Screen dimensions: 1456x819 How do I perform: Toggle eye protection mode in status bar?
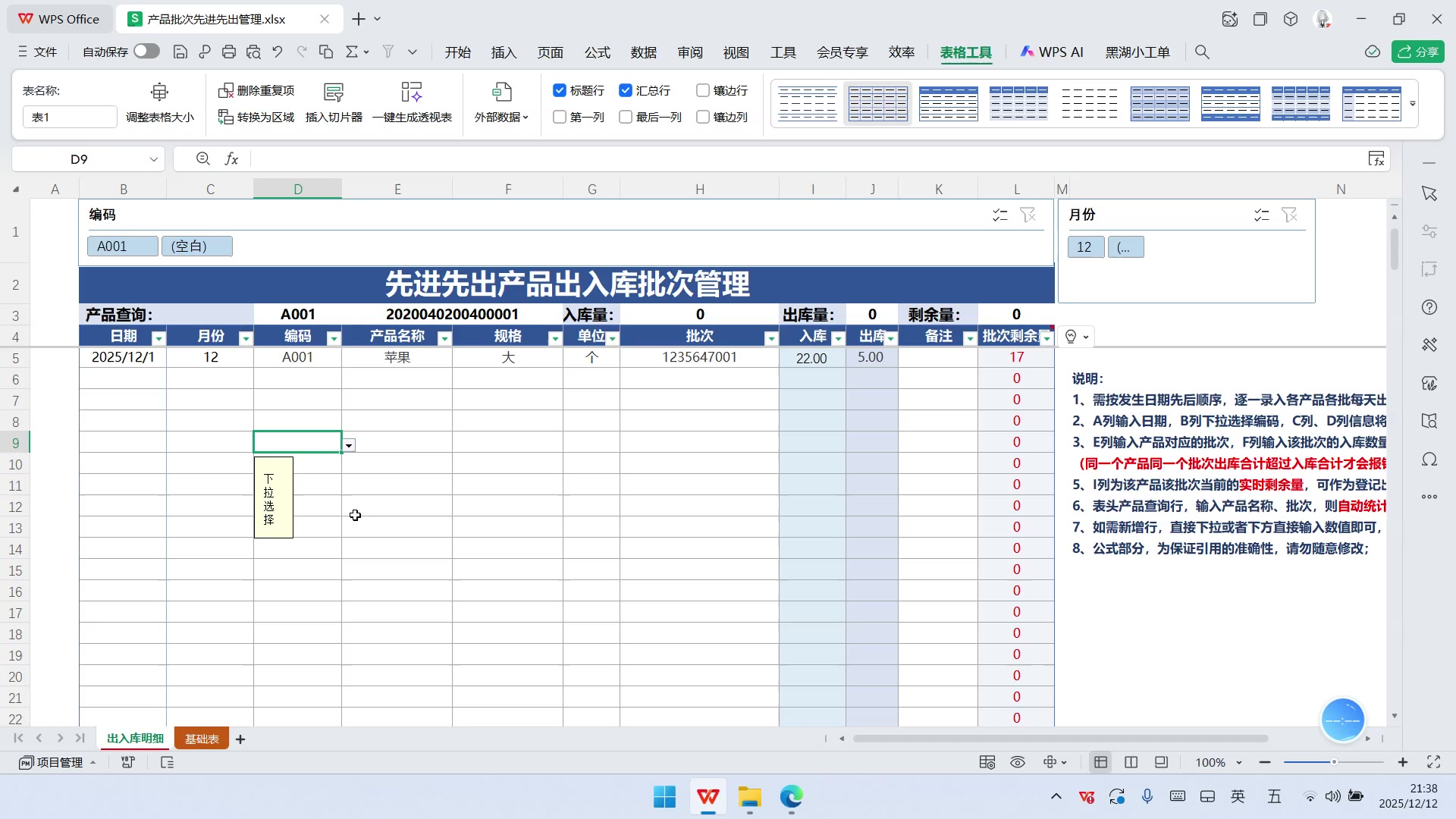tap(1017, 762)
